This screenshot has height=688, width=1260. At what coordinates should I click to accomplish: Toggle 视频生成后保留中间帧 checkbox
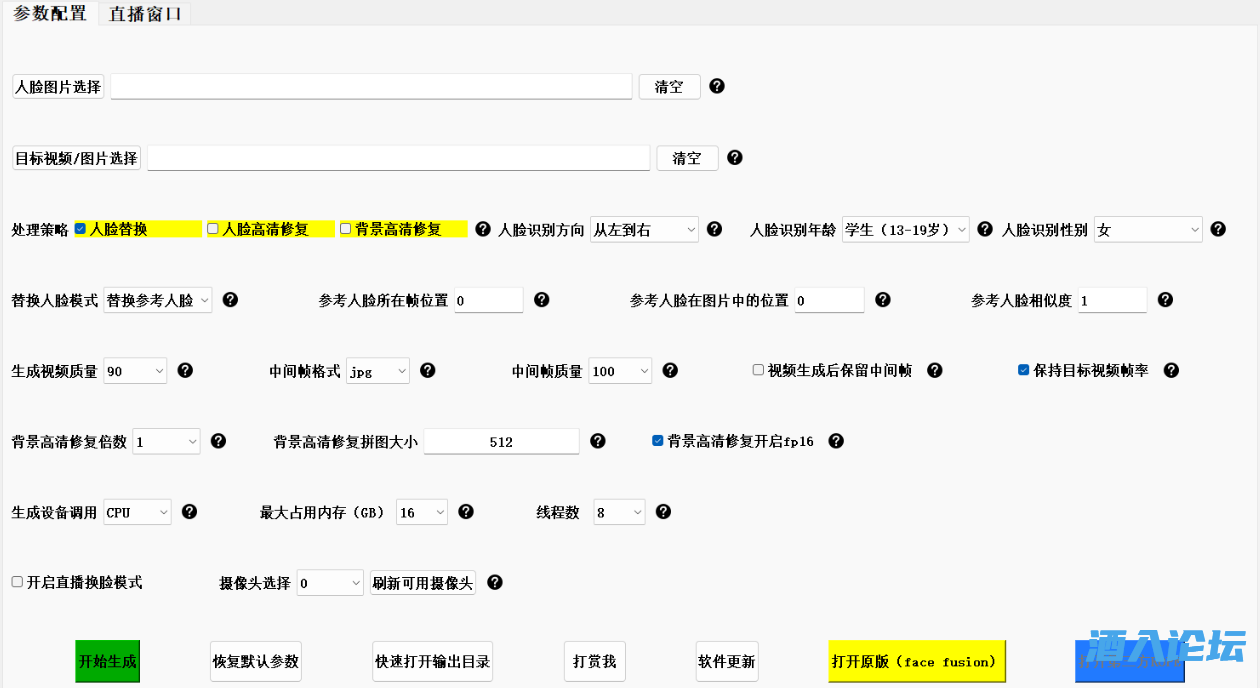(758, 370)
